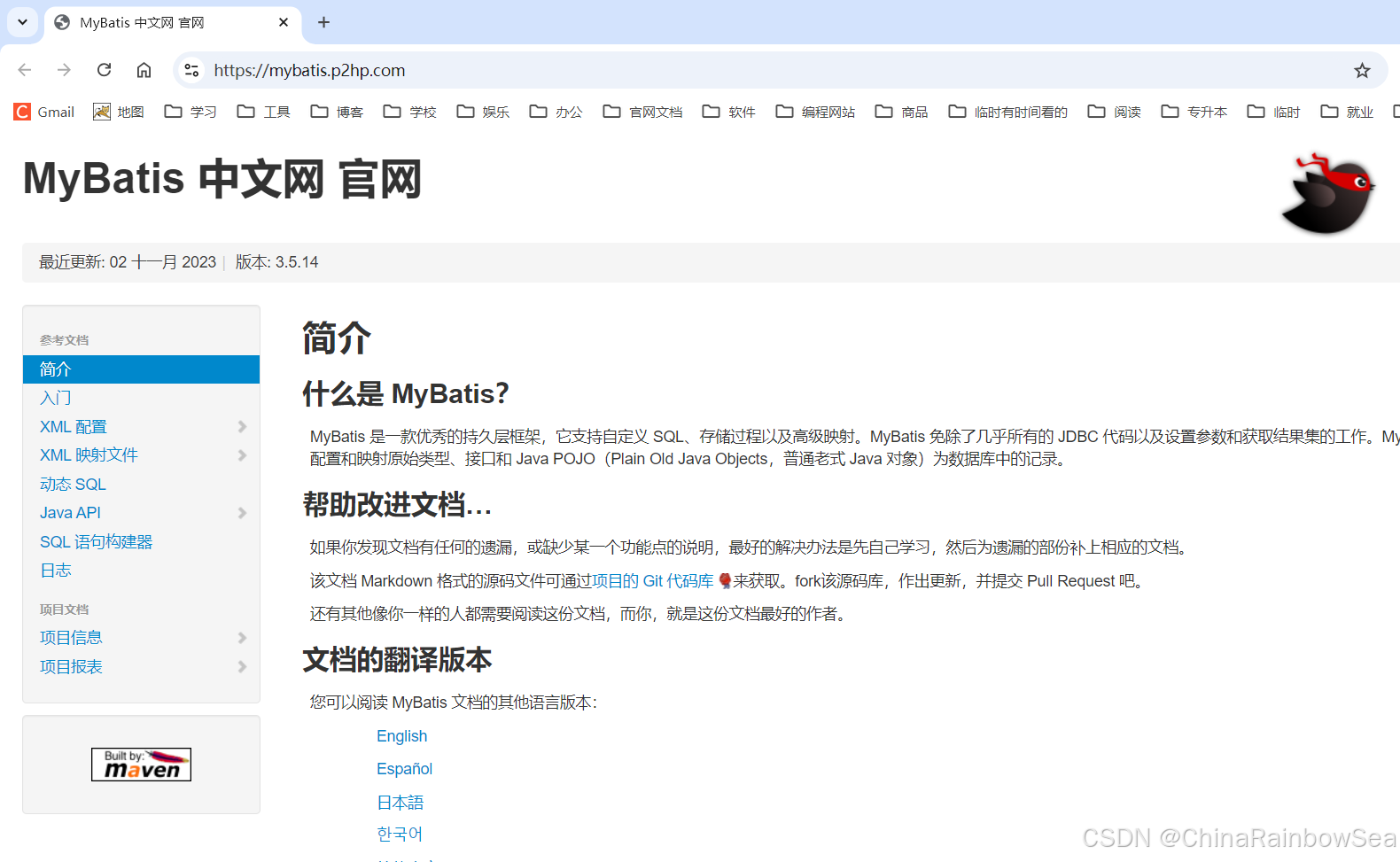1400x862 pixels.
Task: Open the 软件 bookmark folder
Action: click(729, 112)
